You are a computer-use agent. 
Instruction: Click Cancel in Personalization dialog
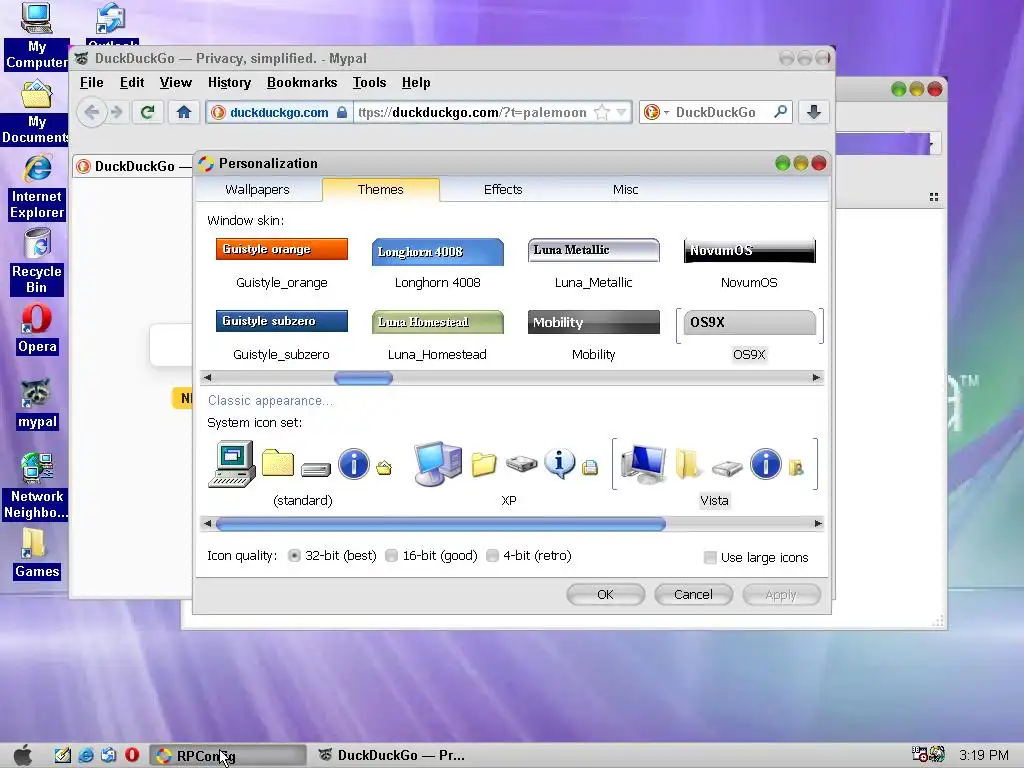[693, 594]
